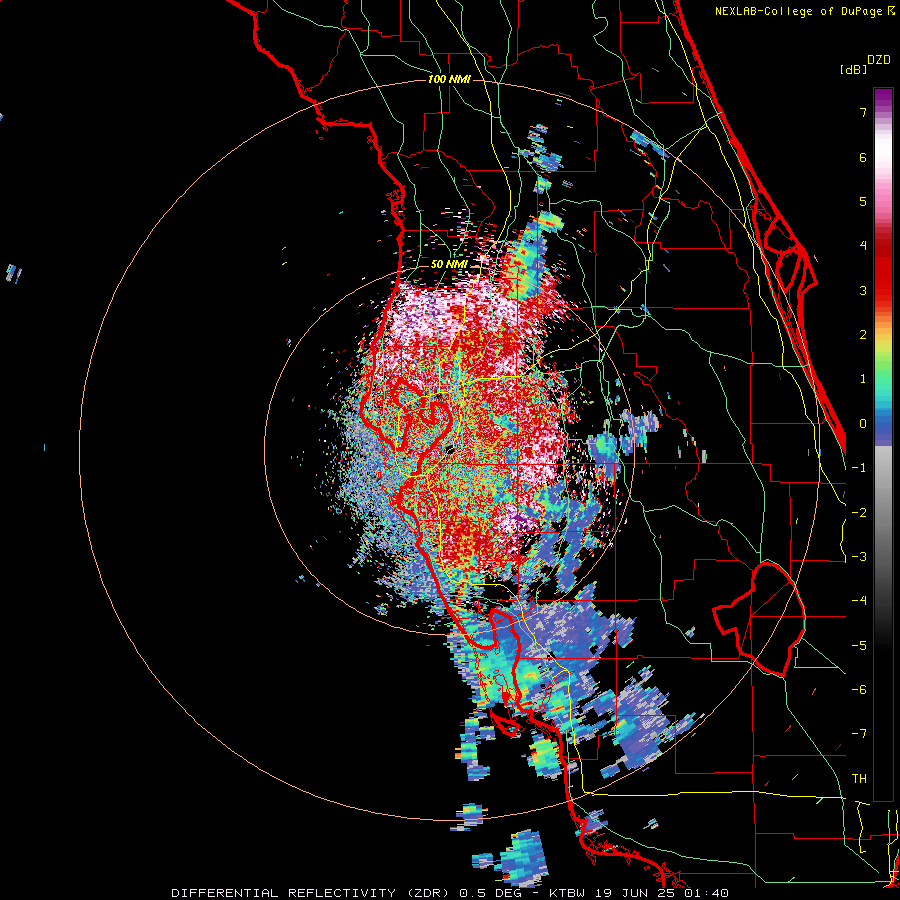Click the 6 value on the color scale
Image resolution: width=900 pixels, height=900 pixels.
863,157
